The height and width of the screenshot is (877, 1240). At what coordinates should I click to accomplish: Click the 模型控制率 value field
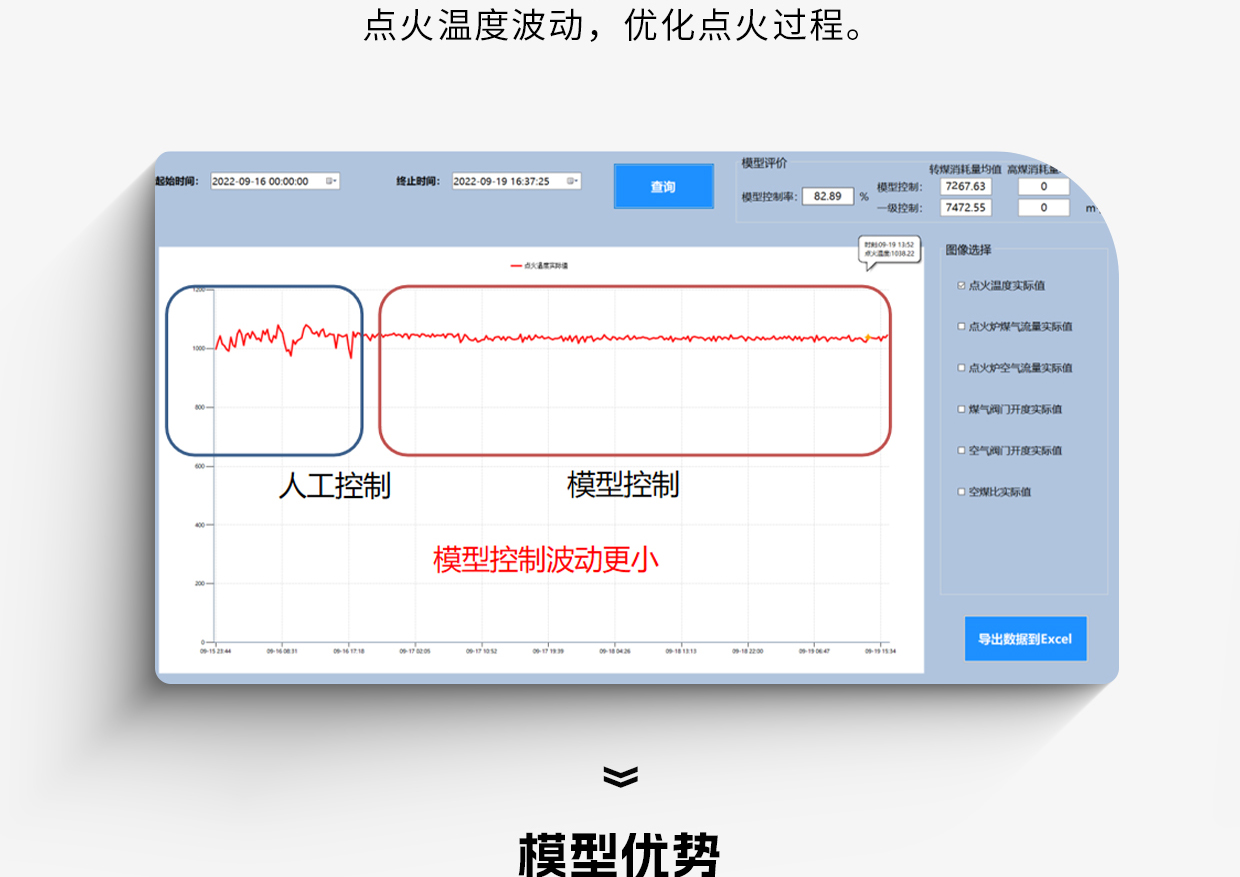pyautogui.click(x=827, y=196)
